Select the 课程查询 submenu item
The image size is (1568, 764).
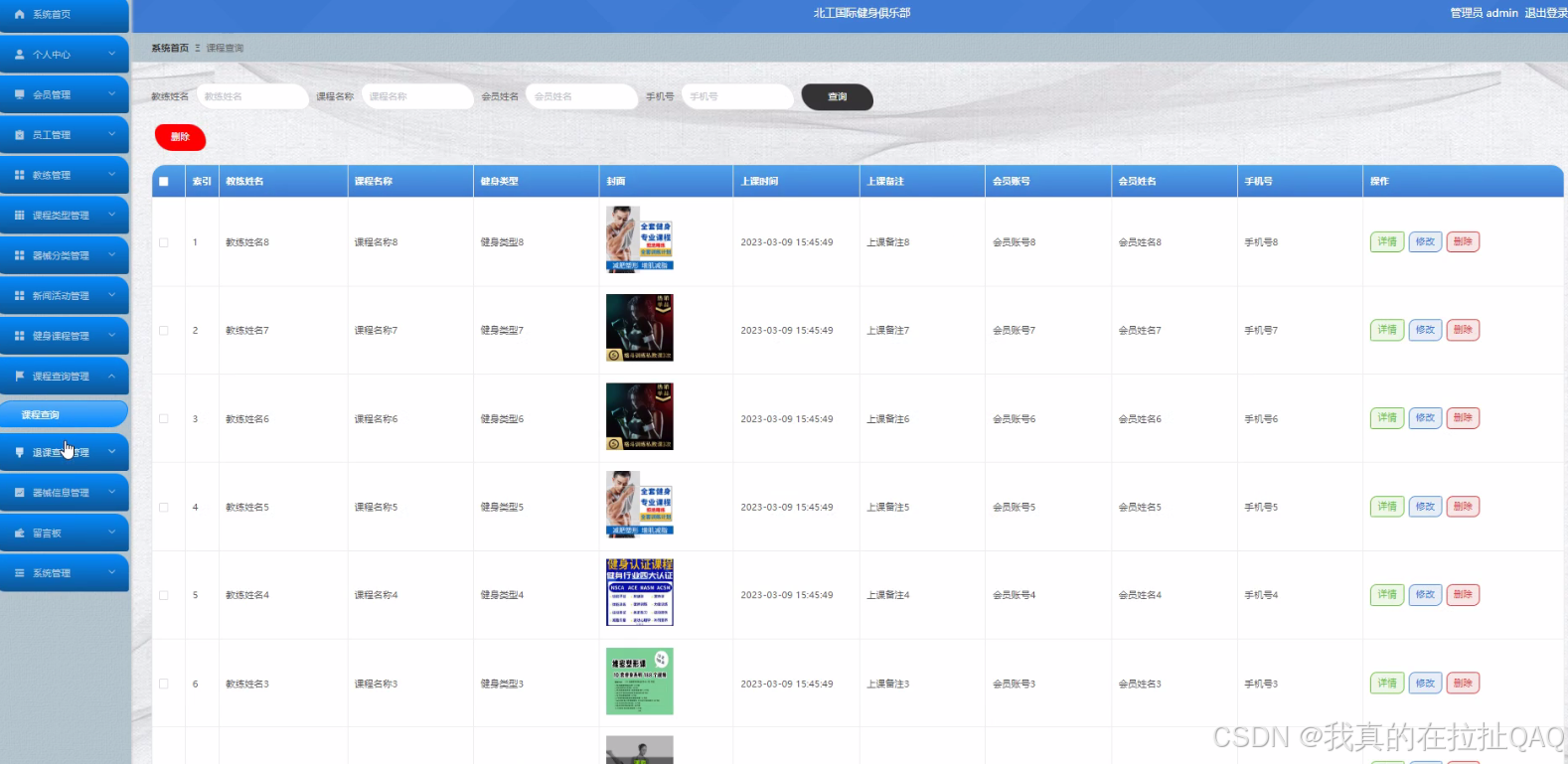64,414
